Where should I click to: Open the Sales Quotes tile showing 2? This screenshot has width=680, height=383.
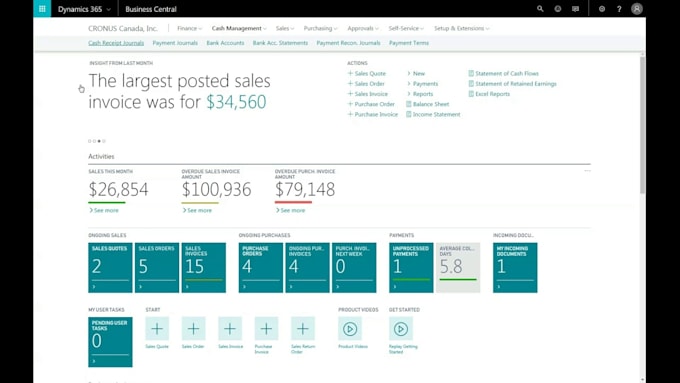click(110, 268)
